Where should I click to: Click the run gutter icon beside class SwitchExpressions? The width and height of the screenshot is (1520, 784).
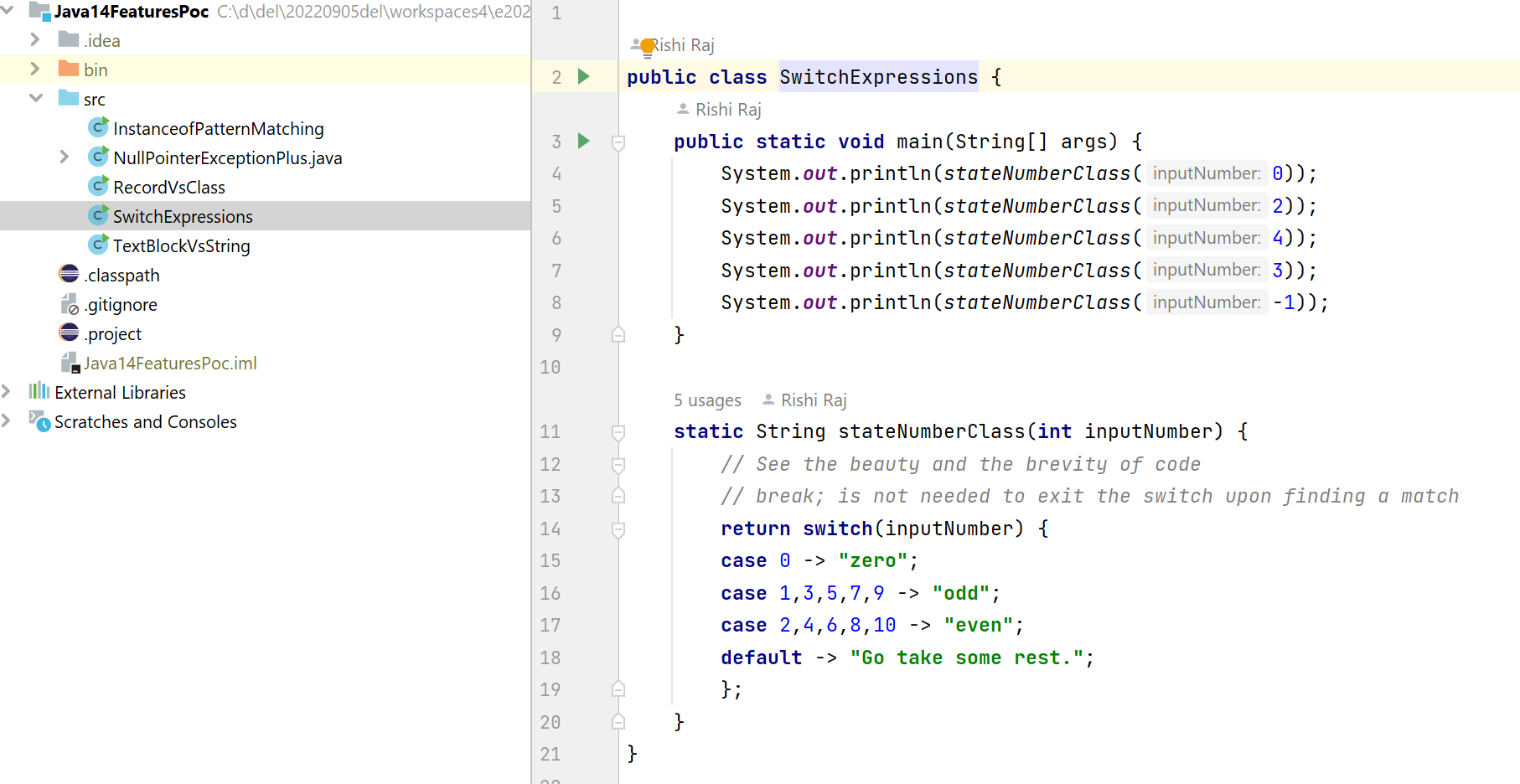click(584, 77)
